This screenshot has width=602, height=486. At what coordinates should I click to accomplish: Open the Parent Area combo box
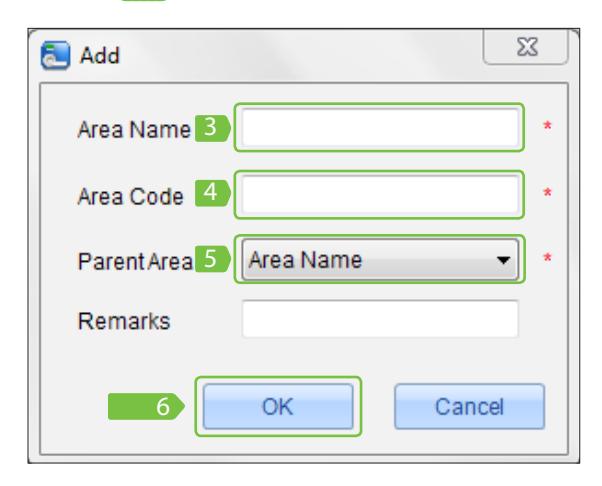click(x=380, y=260)
